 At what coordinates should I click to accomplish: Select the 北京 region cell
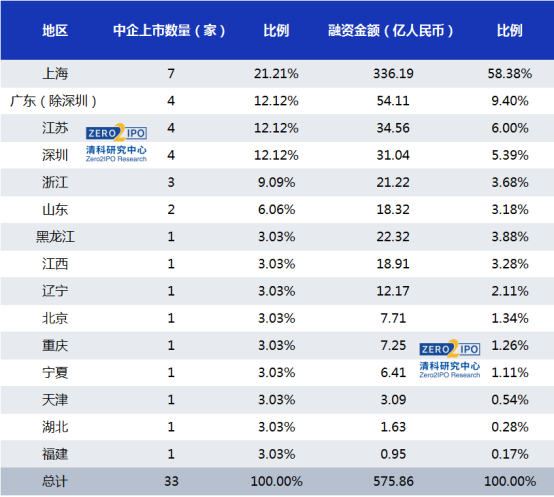[x=55, y=319]
